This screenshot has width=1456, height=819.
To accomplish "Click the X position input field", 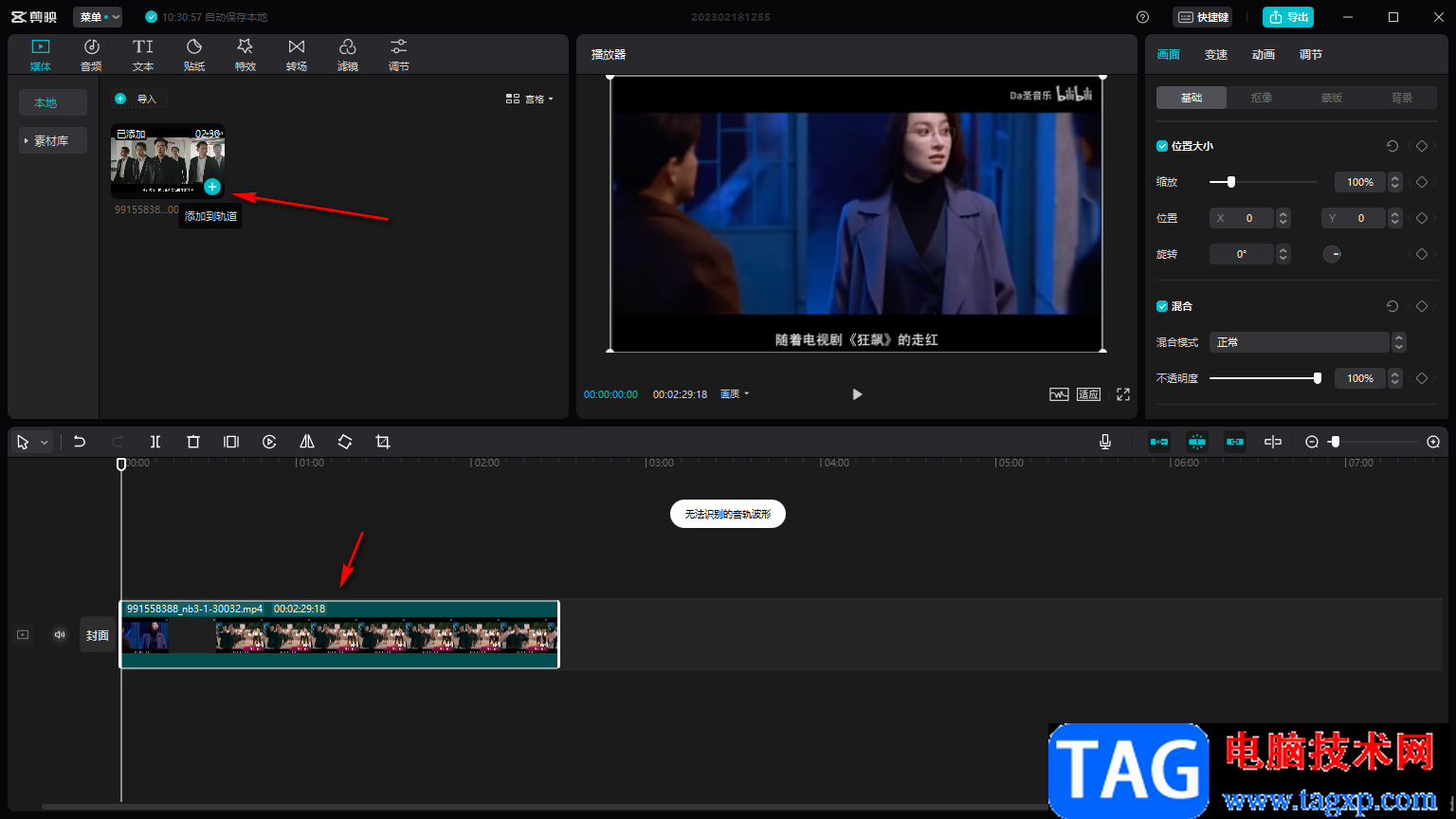I will 1242,218.
